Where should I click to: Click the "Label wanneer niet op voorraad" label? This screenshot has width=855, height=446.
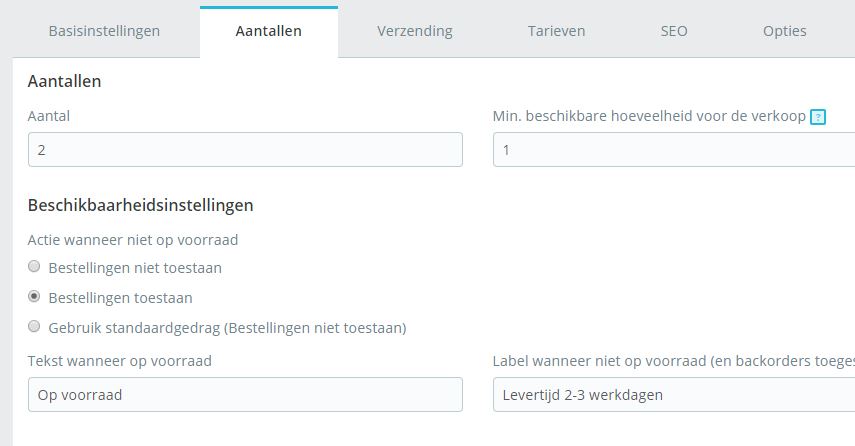click(673, 360)
